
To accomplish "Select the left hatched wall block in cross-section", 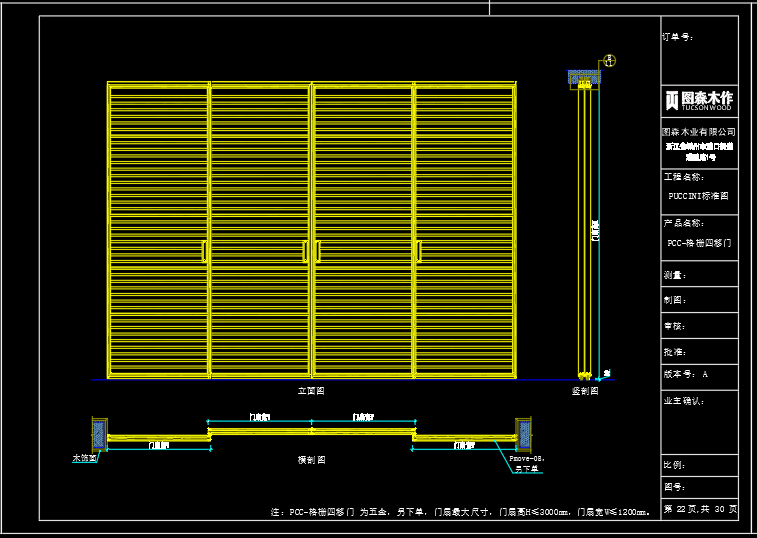I will pyautogui.click(x=99, y=434).
